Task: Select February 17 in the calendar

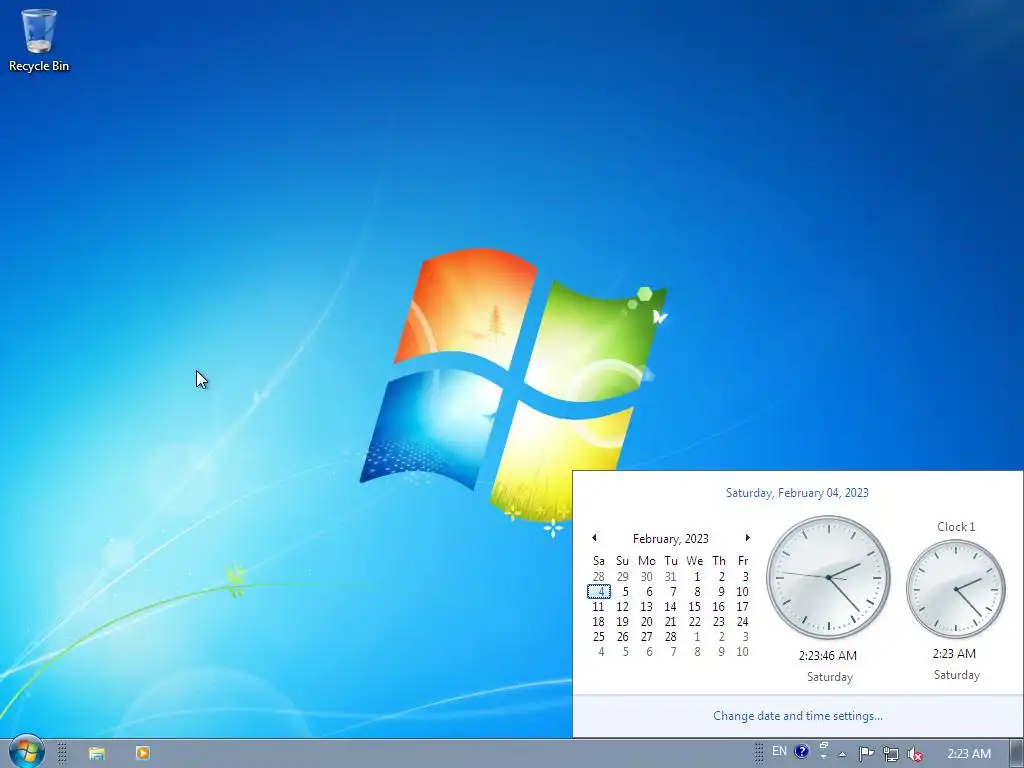Action: [x=742, y=607]
